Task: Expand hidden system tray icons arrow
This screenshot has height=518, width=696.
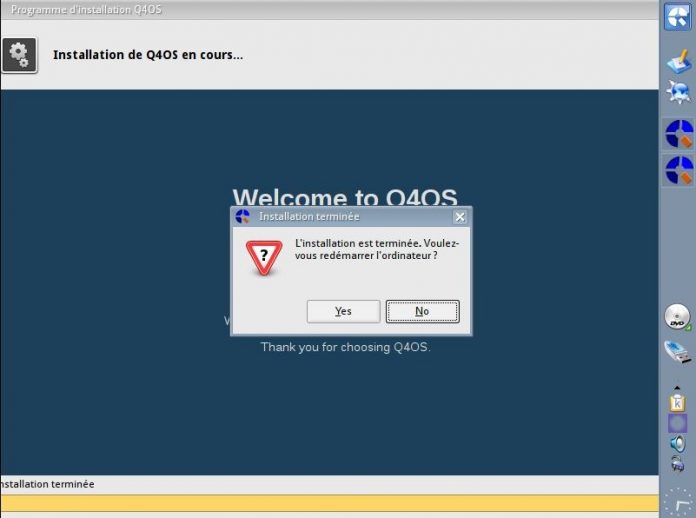Action: pyautogui.click(x=677, y=388)
